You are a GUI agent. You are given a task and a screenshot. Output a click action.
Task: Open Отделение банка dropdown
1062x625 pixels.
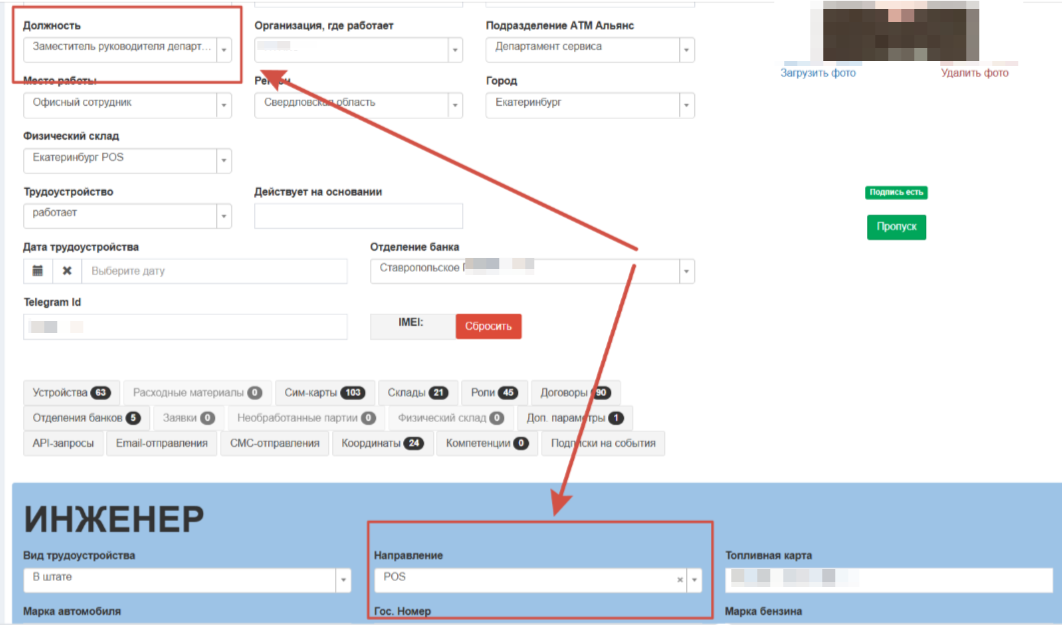pyautogui.click(x=686, y=271)
